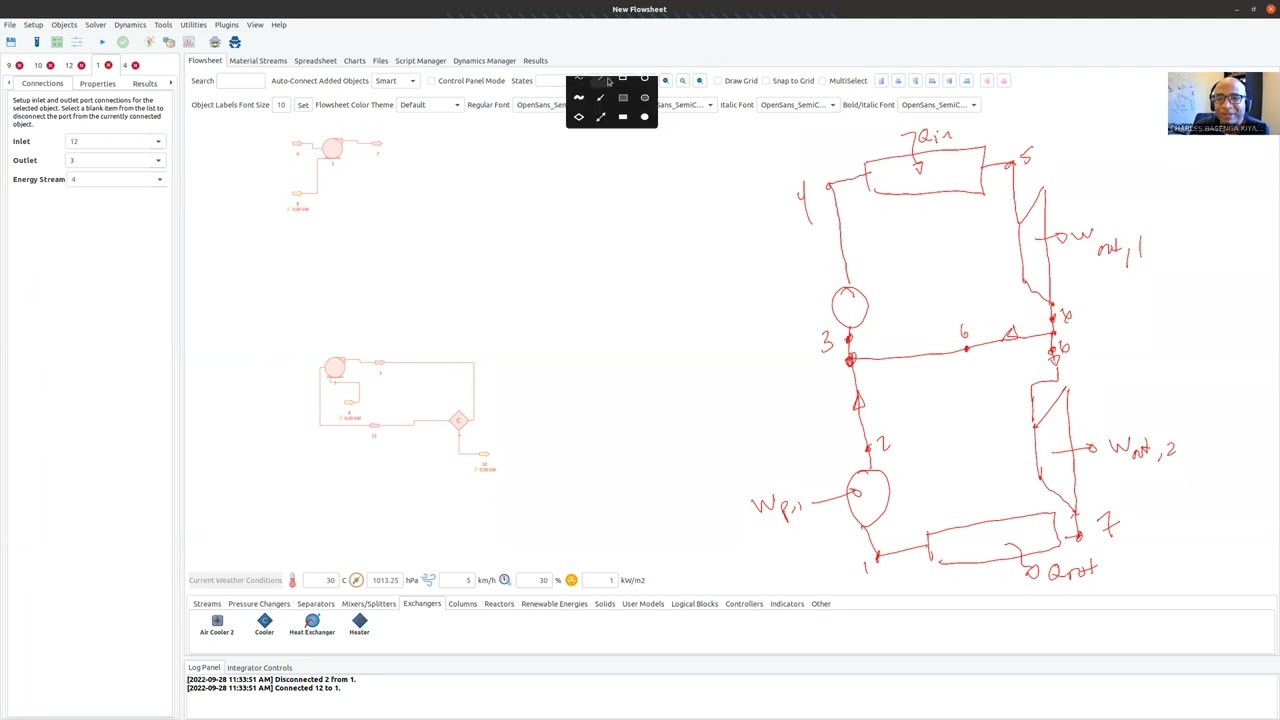The height and width of the screenshot is (720, 1280).
Task: Click the bar chart toolbar icon
Action: click(188, 42)
